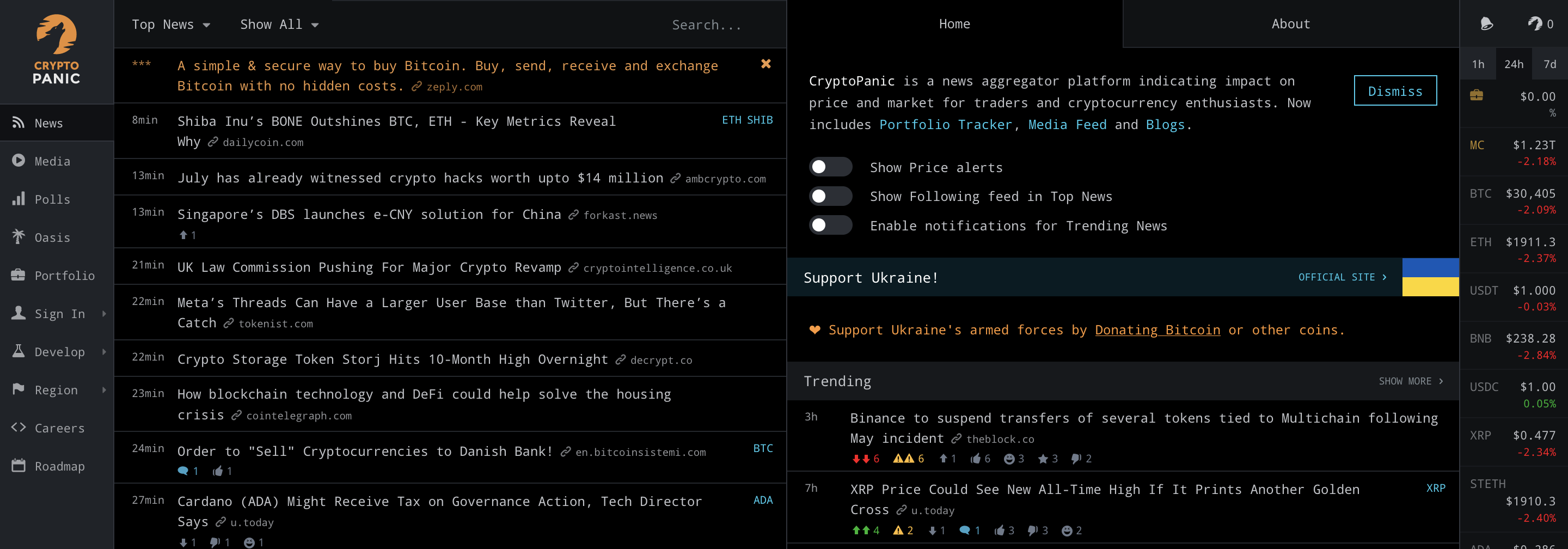The image size is (1568, 549).
Task: Open July crypto hacks $14 million headline
Action: [420, 178]
